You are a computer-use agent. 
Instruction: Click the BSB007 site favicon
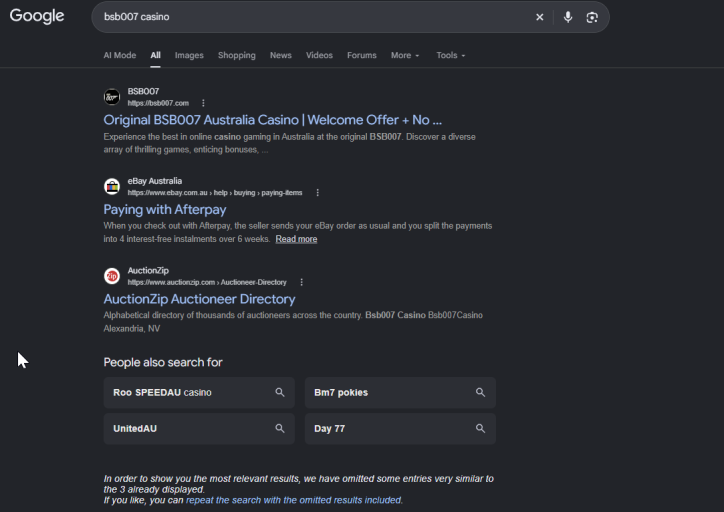(x=112, y=97)
